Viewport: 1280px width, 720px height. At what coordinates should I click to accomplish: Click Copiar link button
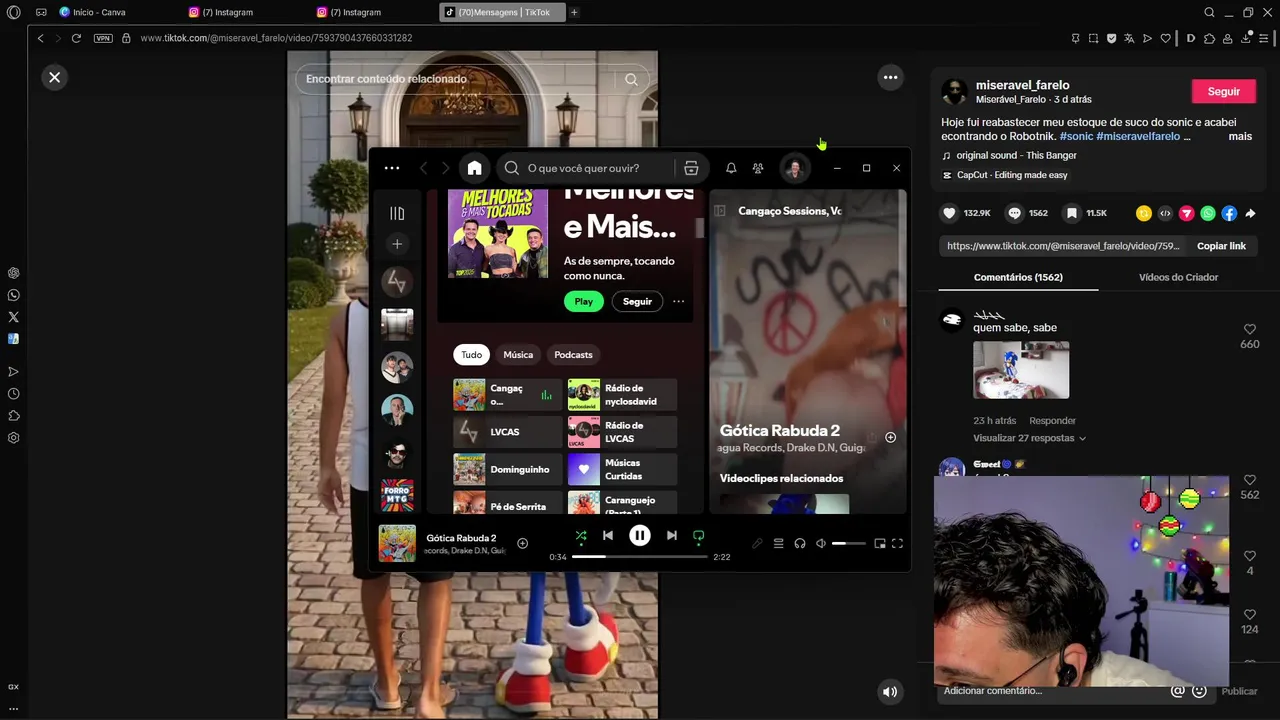1221,246
